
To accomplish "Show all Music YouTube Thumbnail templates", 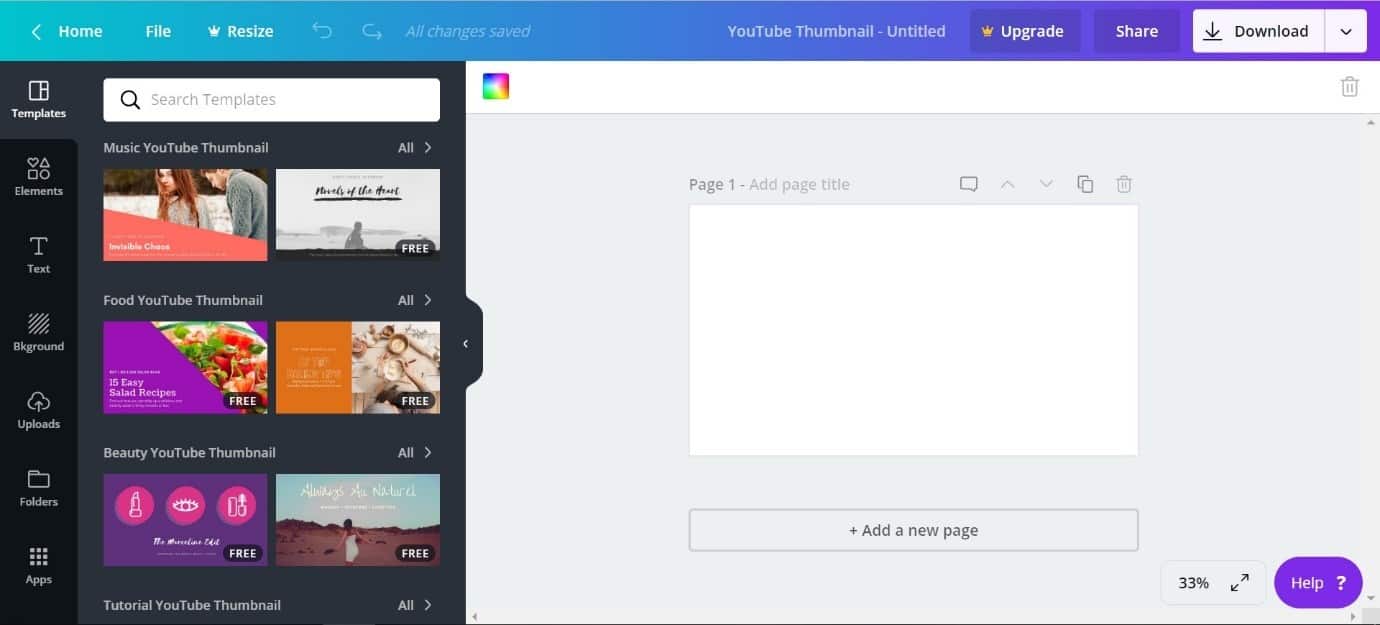I will (x=414, y=147).
